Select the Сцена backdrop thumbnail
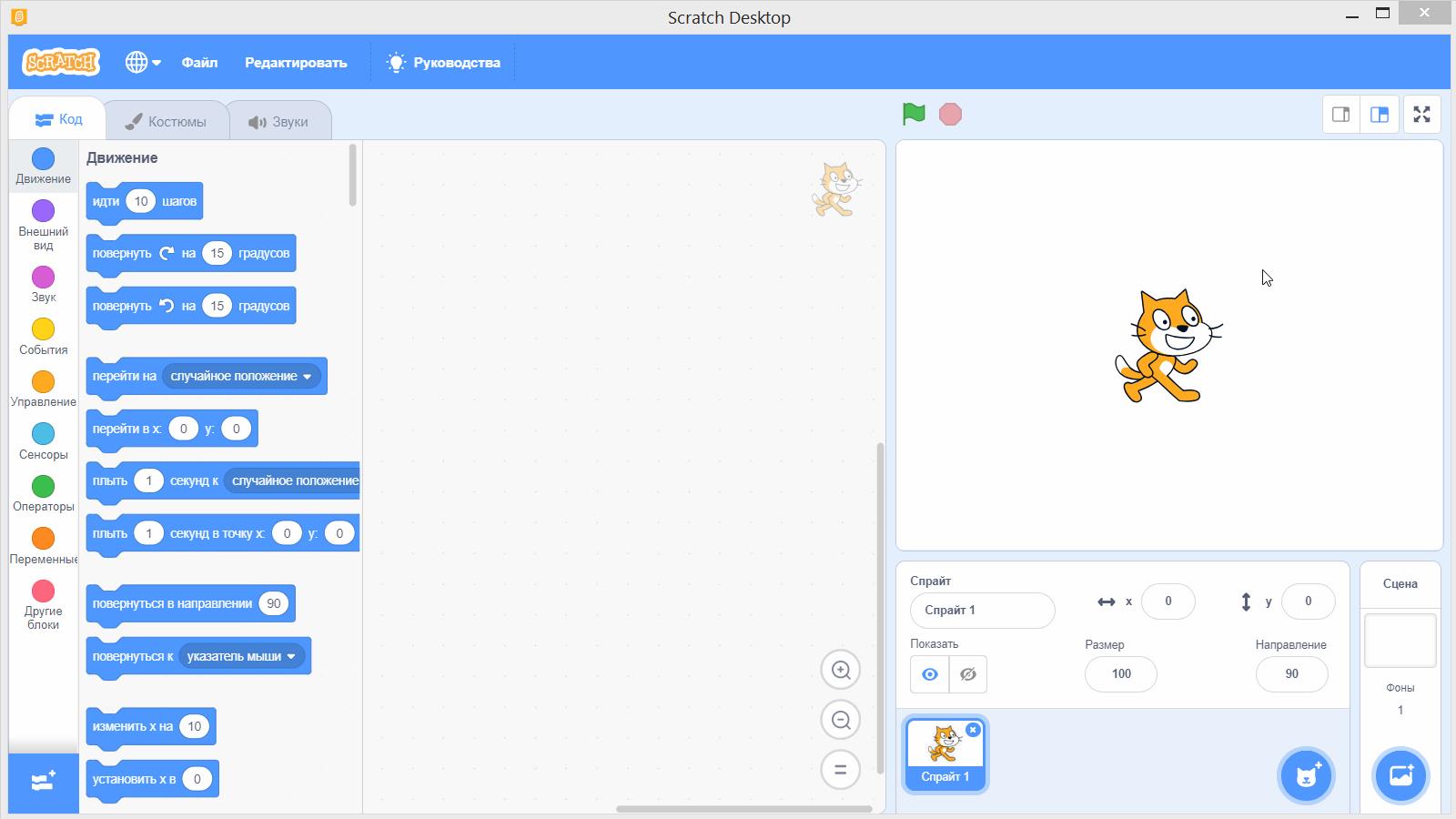 tap(1400, 641)
